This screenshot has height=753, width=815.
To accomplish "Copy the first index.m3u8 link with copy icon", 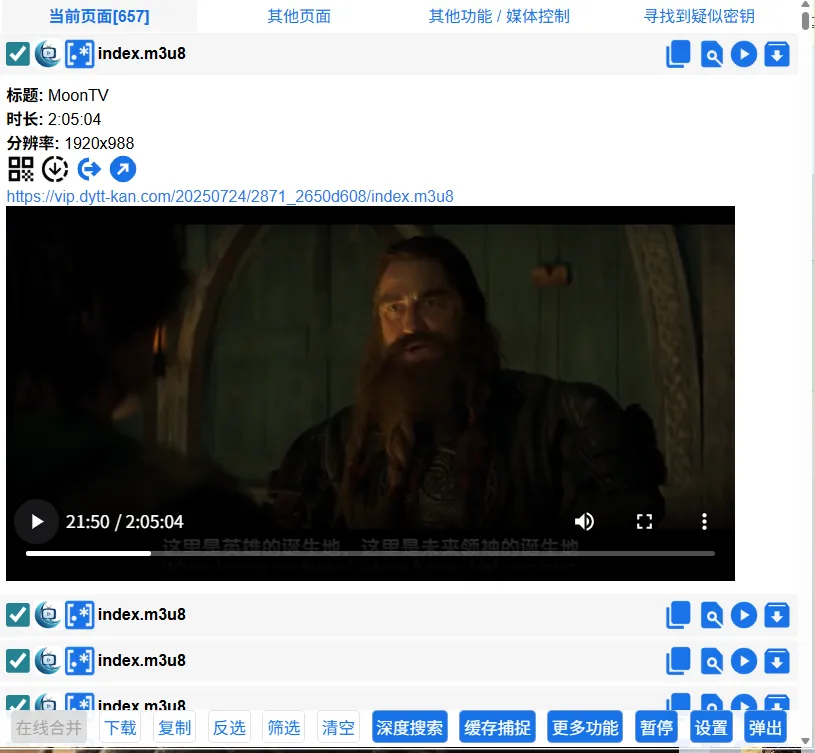I will tap(678, 54).
